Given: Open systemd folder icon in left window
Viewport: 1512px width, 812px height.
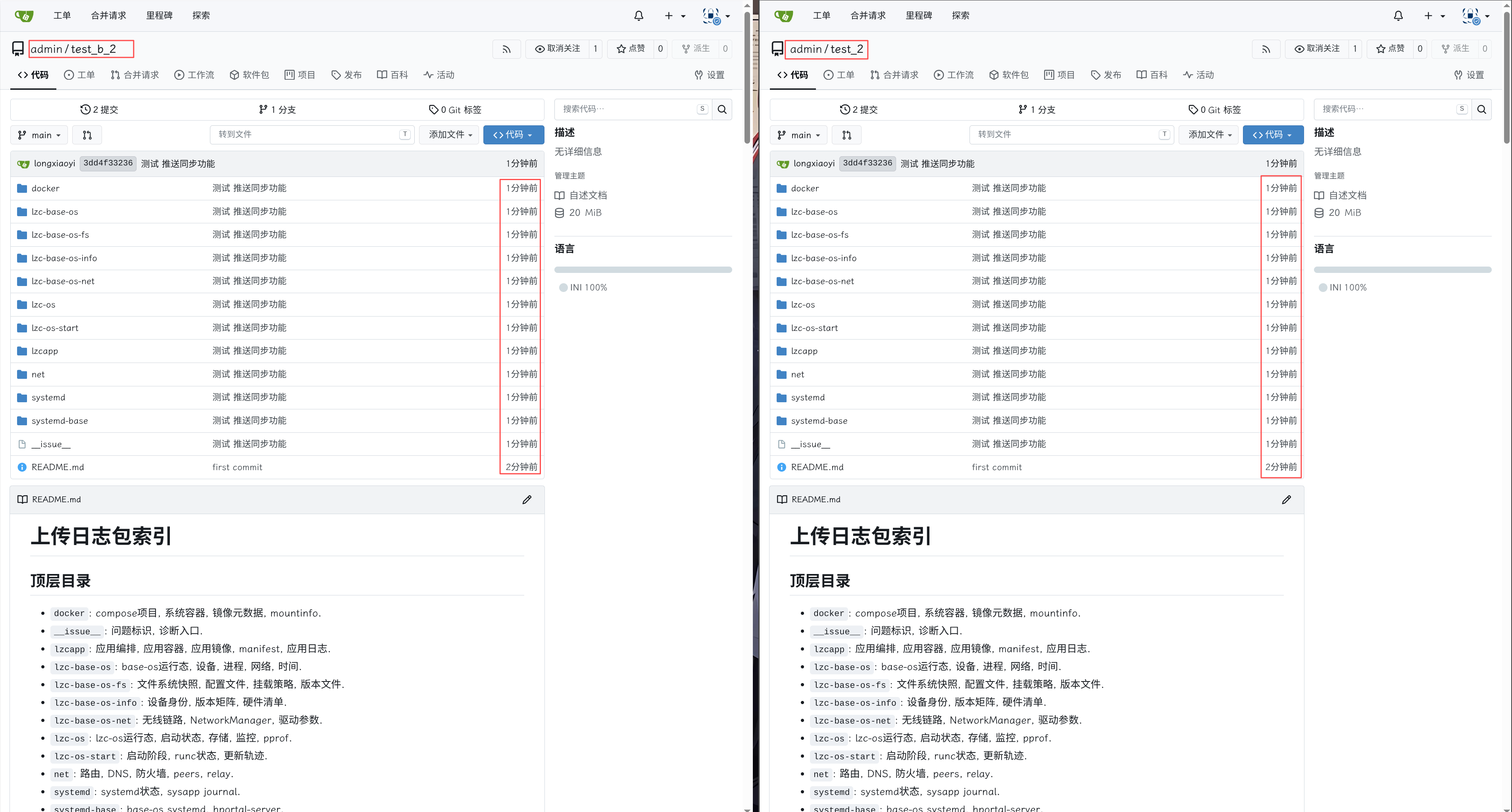Looking at the screenshot, I should coord(22,398).
